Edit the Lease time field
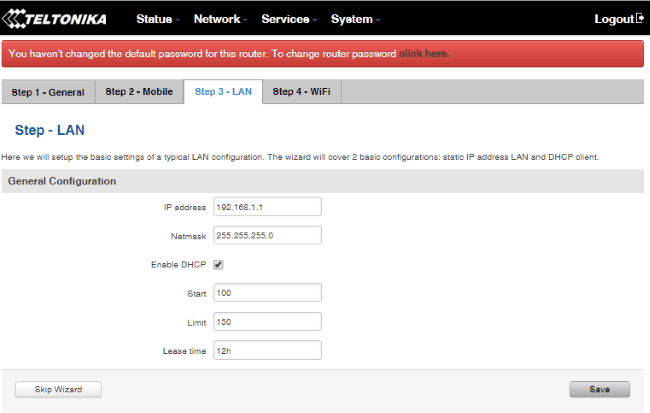Image resolution: width=650 pixels, height=413 pixels. 267,351
